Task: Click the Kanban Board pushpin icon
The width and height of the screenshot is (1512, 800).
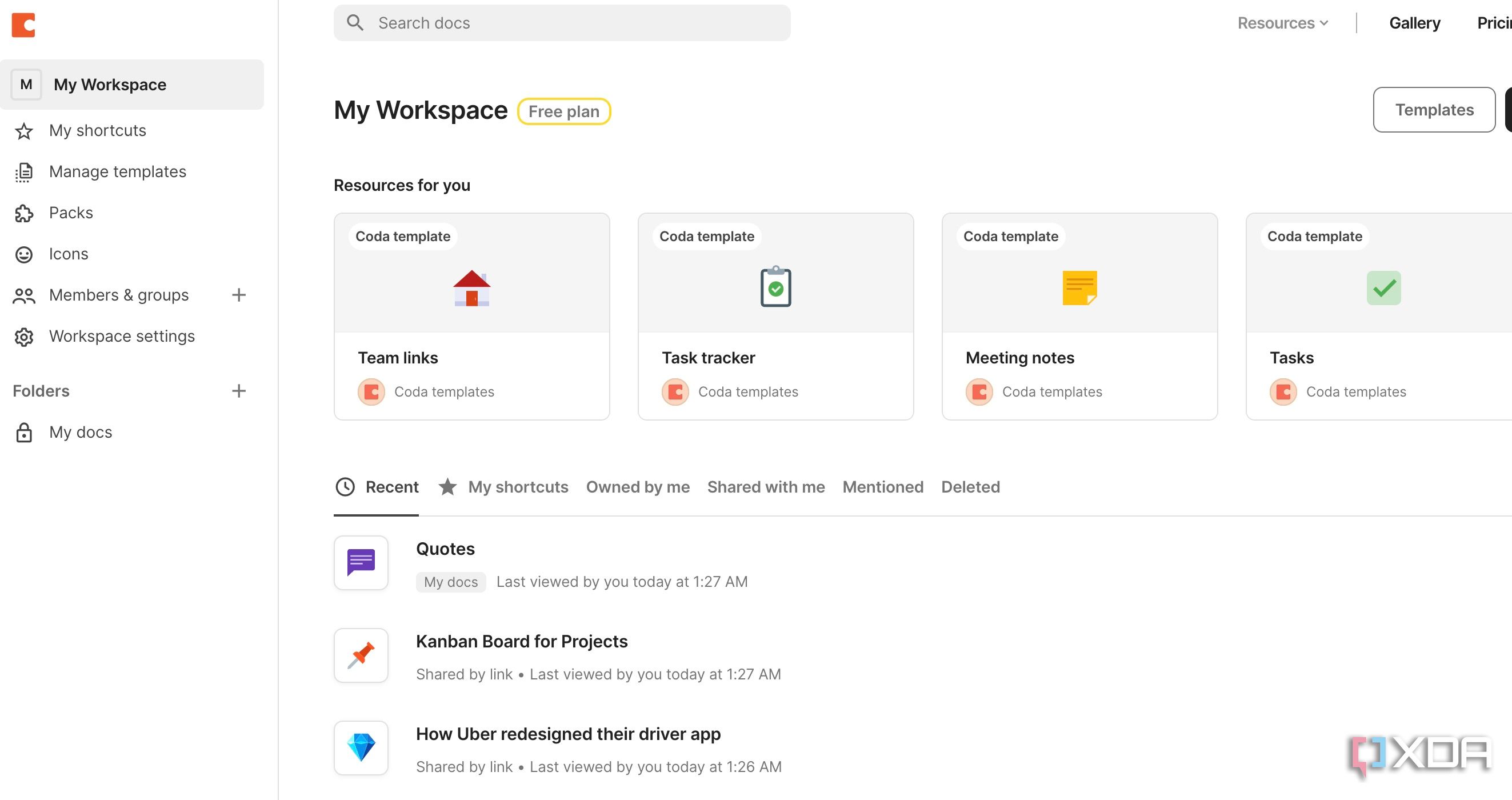Action: [x=361, y=655]
